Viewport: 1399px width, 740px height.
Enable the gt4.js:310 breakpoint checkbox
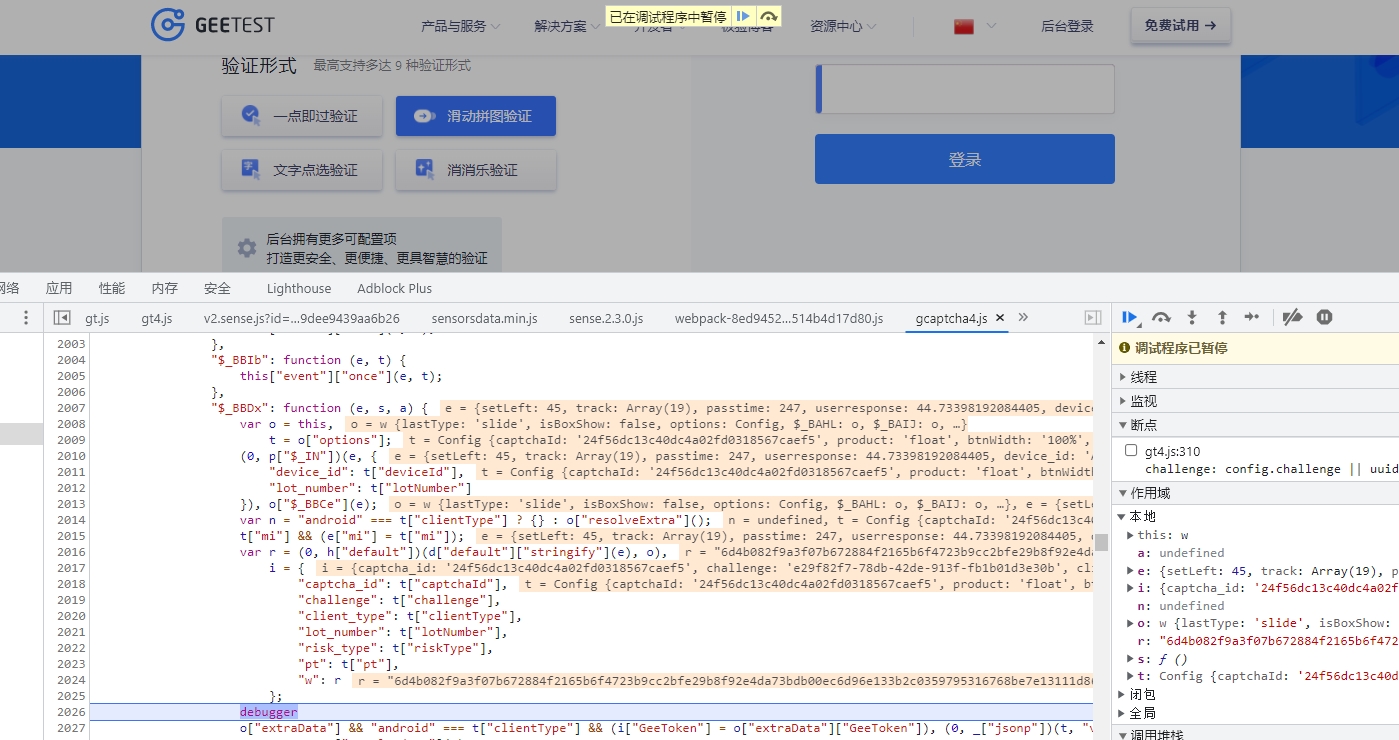click(1131, 450)
